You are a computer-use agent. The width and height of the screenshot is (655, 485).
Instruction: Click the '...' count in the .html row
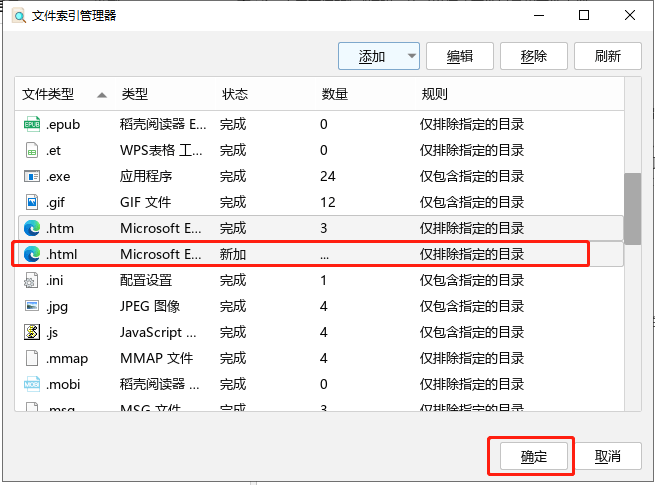(x=324, y=257)
